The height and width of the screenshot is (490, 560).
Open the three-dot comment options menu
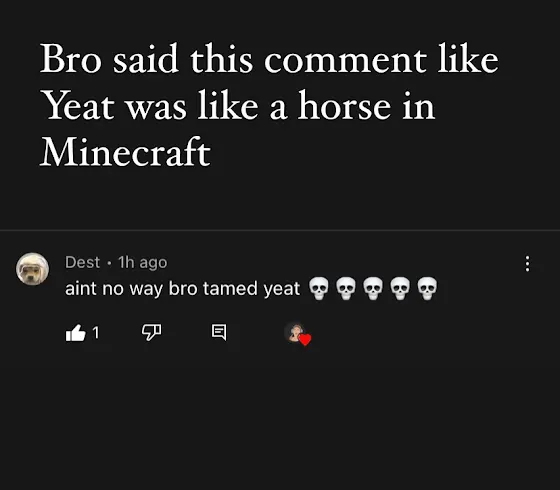[x=528, y=264]
